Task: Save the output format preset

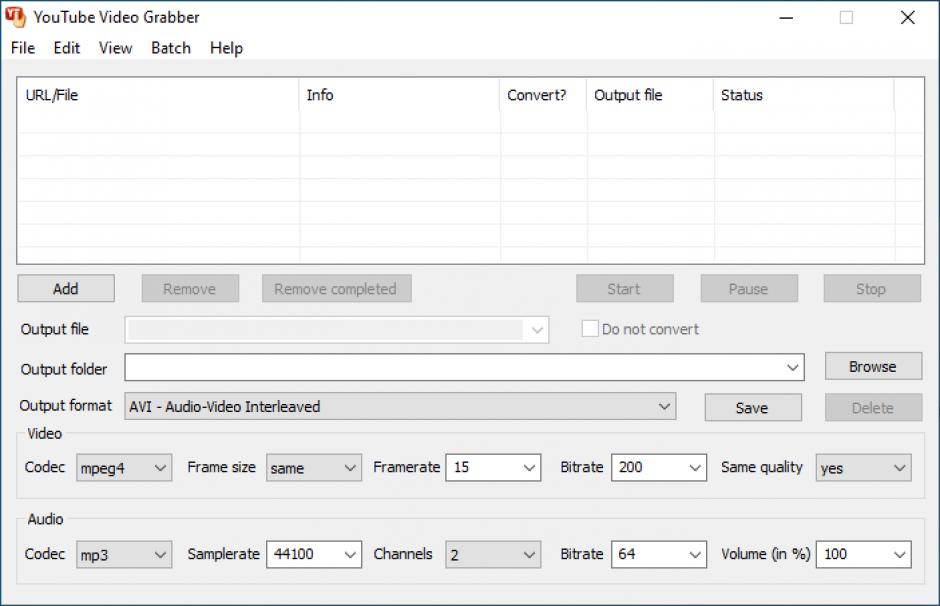Action: pos(753,408)
